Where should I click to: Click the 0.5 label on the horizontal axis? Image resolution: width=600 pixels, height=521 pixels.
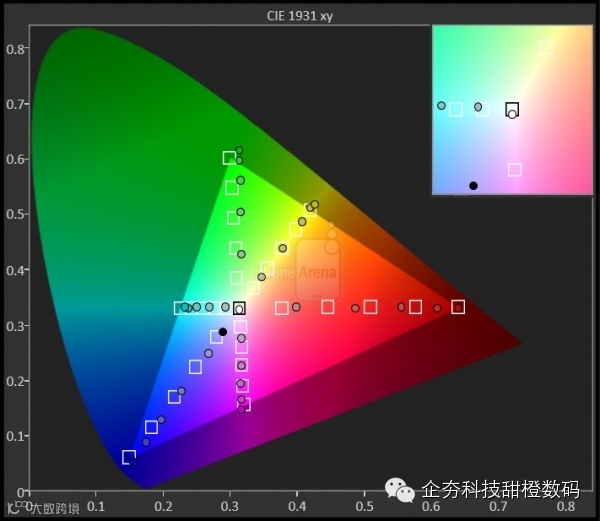(x=364, y=506)
